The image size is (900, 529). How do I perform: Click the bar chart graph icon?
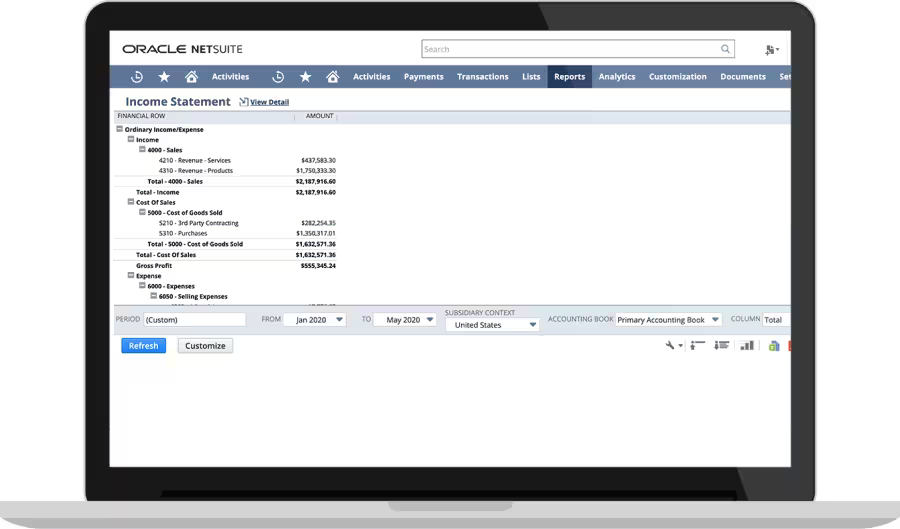pyautogui.click(x=746, y=346)
